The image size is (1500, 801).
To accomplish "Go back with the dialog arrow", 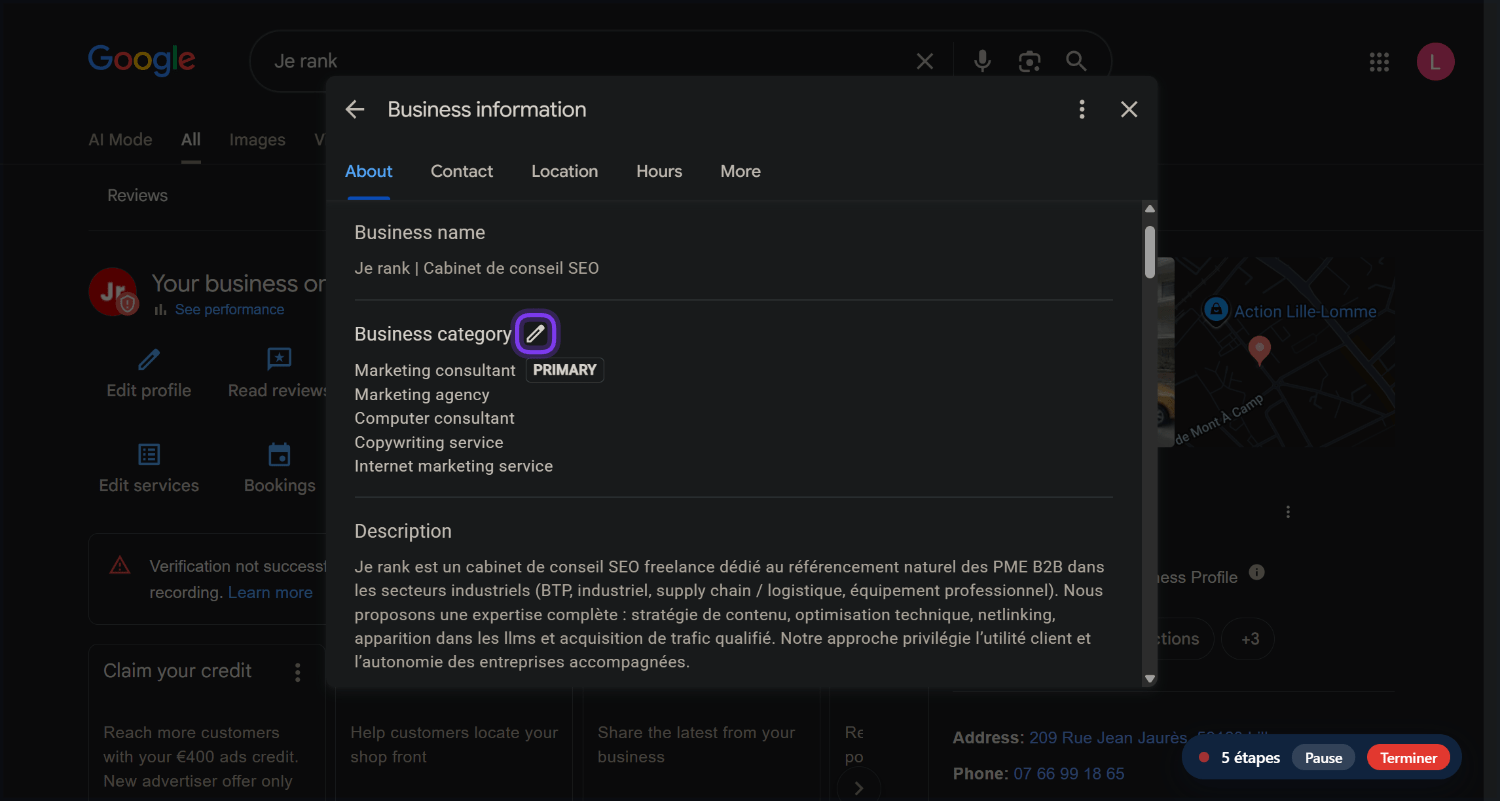I will [x=355, y=110].
